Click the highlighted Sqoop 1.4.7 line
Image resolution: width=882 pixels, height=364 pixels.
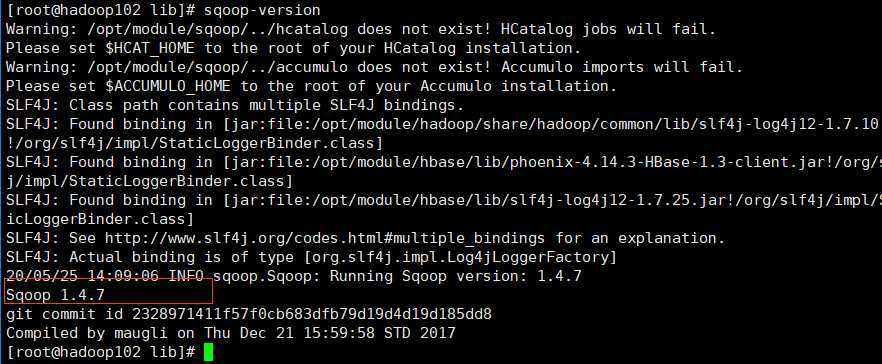[55, 295]
